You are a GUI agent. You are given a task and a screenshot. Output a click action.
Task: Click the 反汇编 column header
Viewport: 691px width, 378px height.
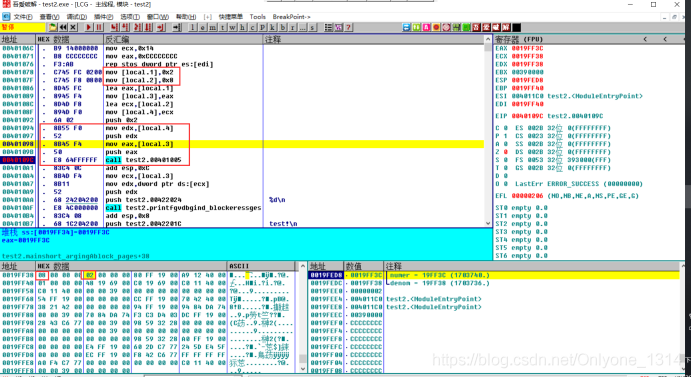pyautogui.click(x=183, y=39)
